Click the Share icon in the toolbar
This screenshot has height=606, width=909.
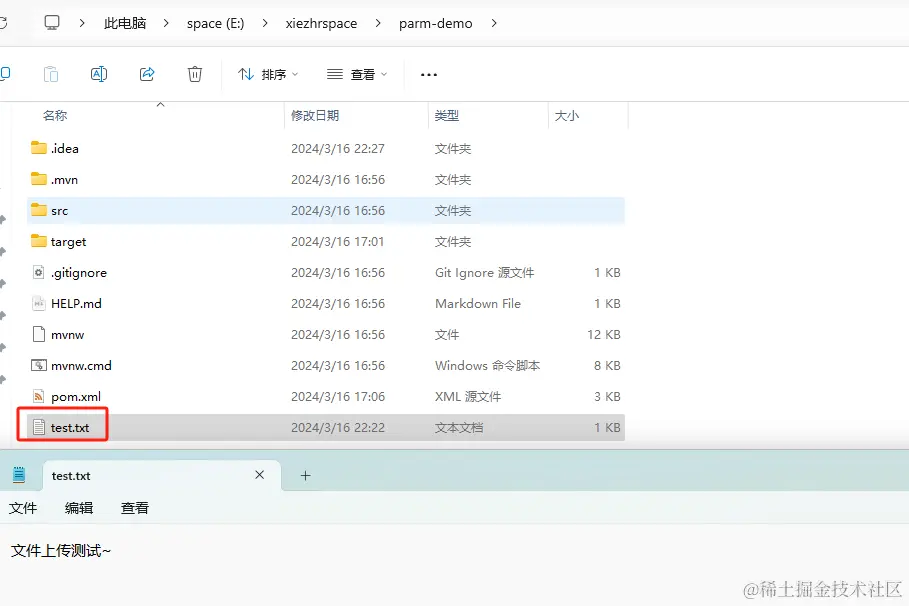[146, 74]
